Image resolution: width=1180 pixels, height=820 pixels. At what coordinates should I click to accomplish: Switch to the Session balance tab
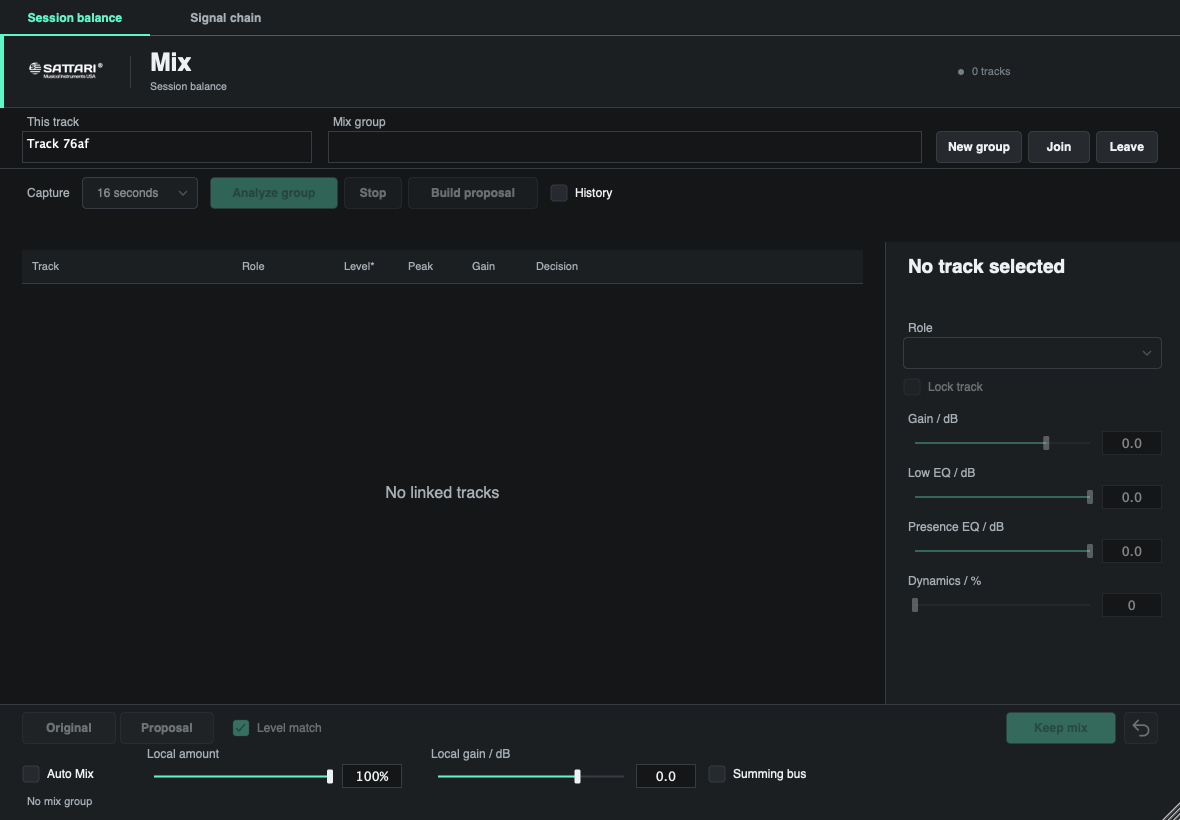(x=75, y=17)
